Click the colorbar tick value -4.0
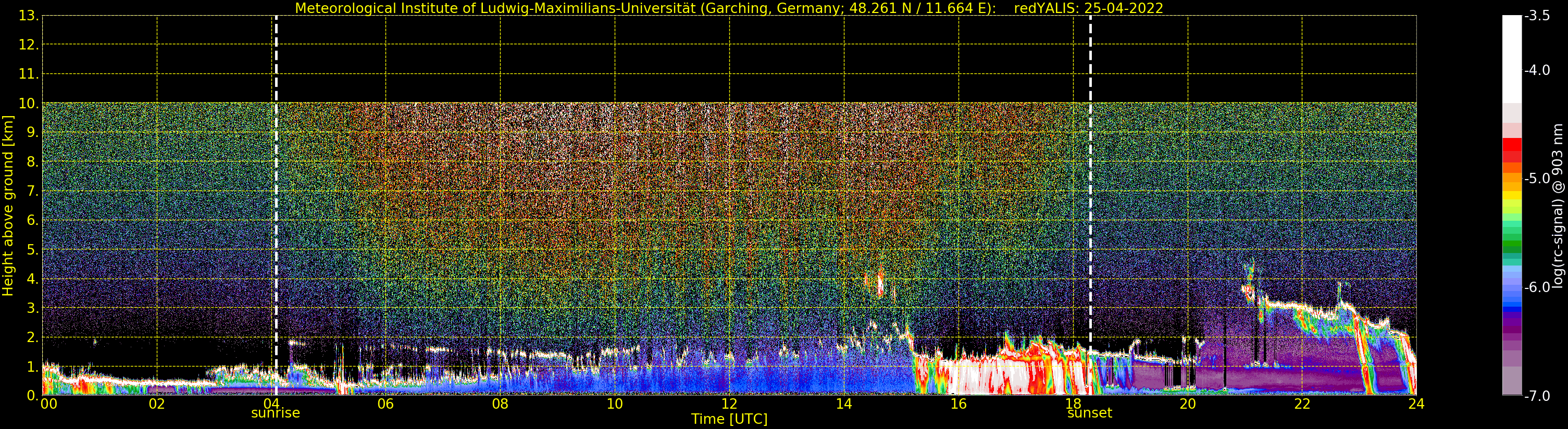The height and width of the screenshot is (429, 1568). pos(1537,71)
